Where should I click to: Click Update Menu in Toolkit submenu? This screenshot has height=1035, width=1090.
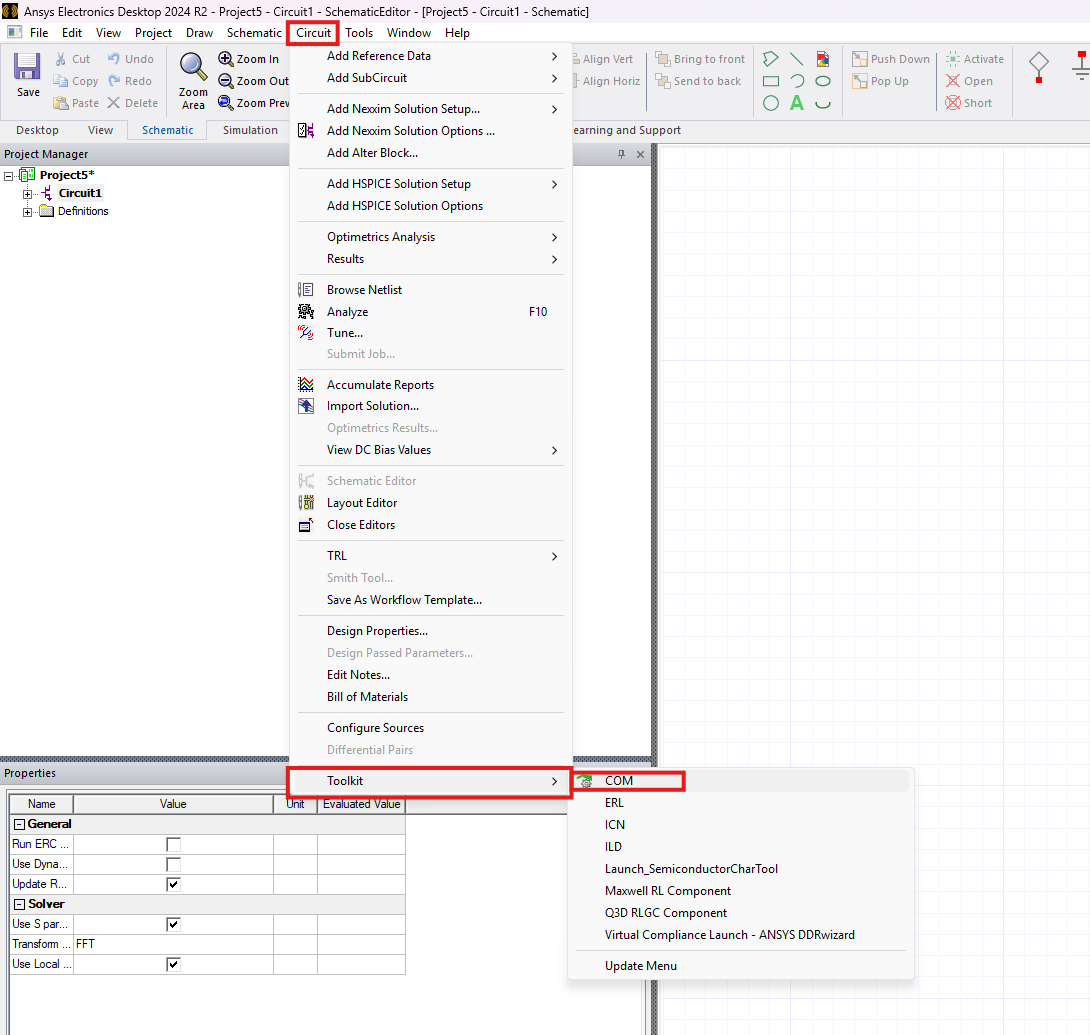pos(640,966)
